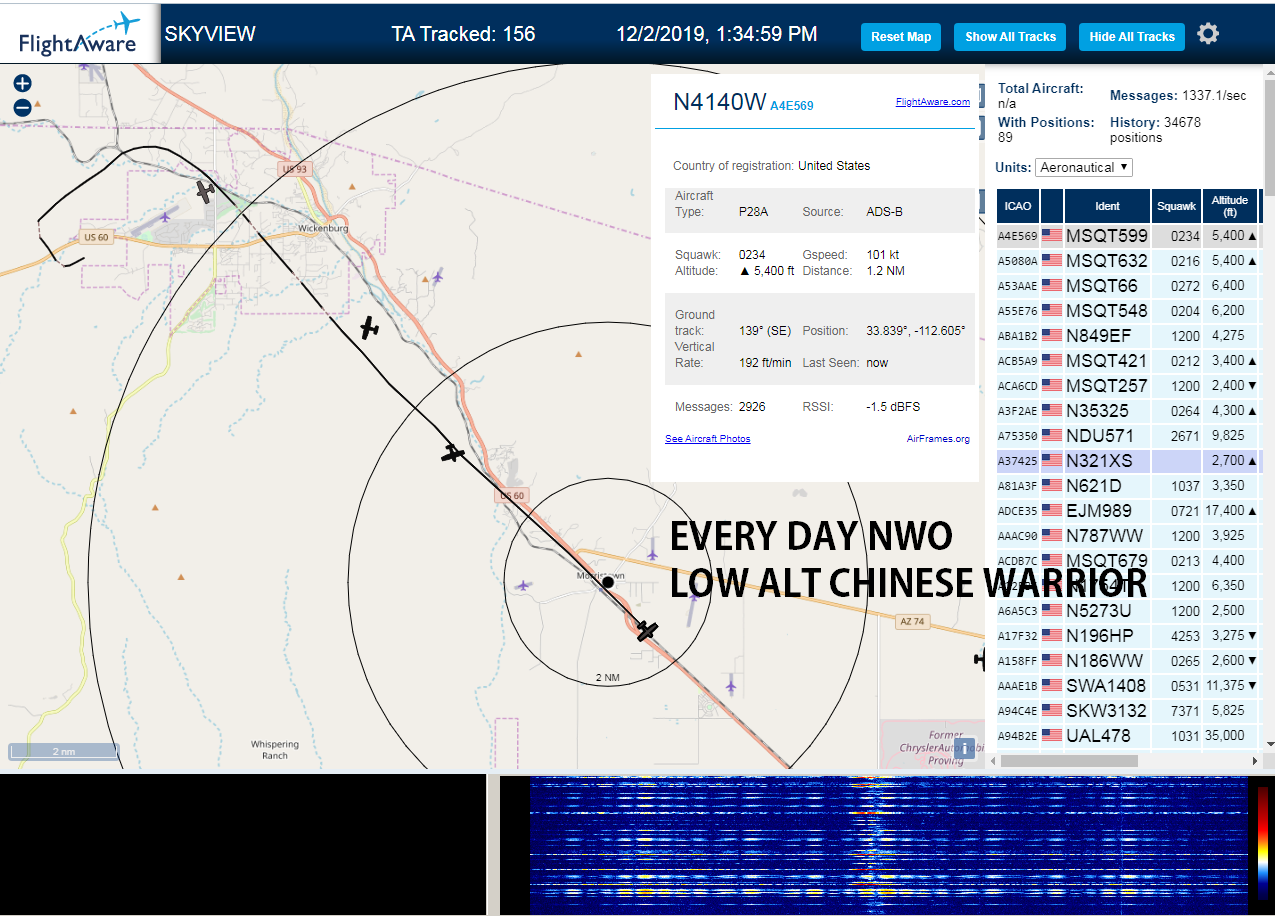Viewport: 1275px width, 917px height.
Task: Select the MSQT599 aircraft row
Action: click(1128, 236)
